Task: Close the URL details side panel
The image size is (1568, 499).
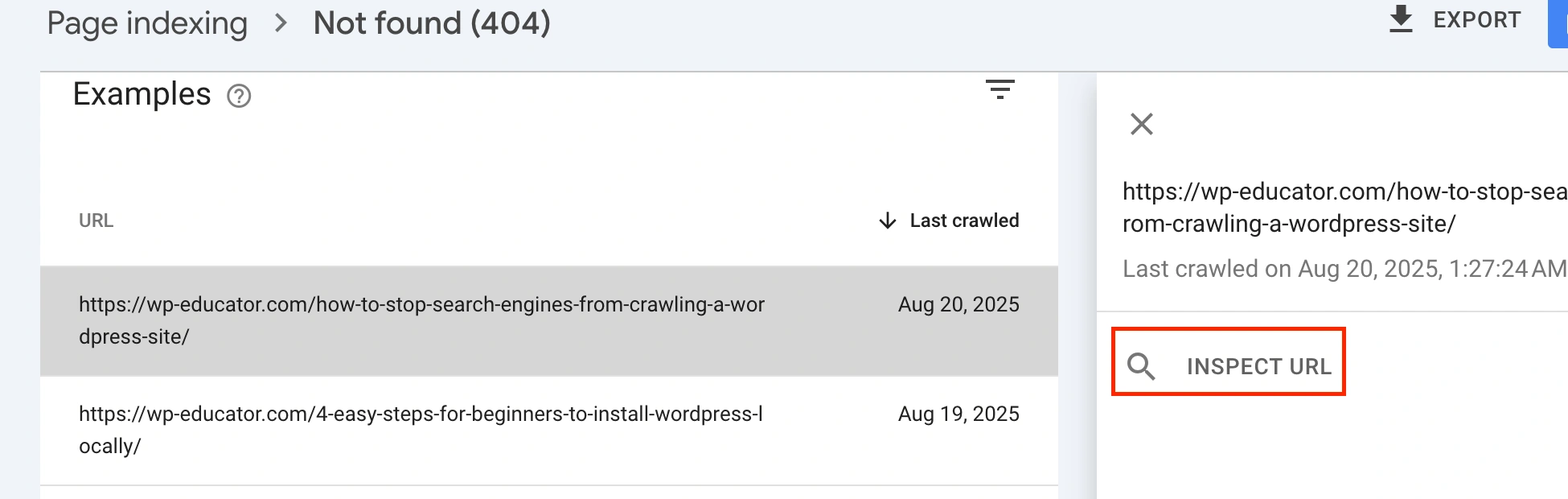Action: tap(1142, 124)
